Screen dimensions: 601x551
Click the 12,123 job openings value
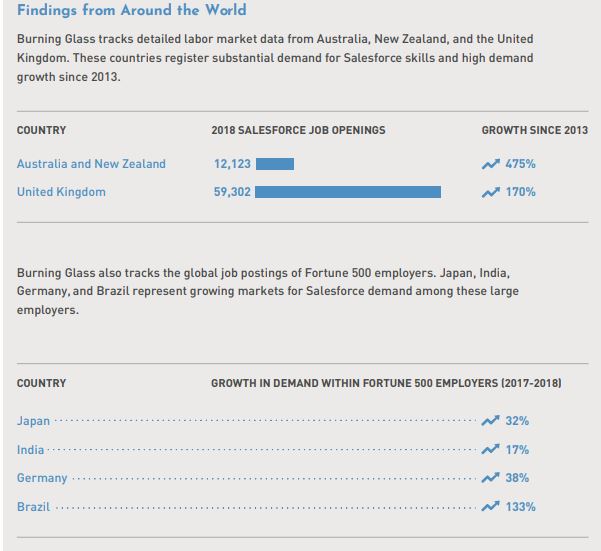pos(232,164)
